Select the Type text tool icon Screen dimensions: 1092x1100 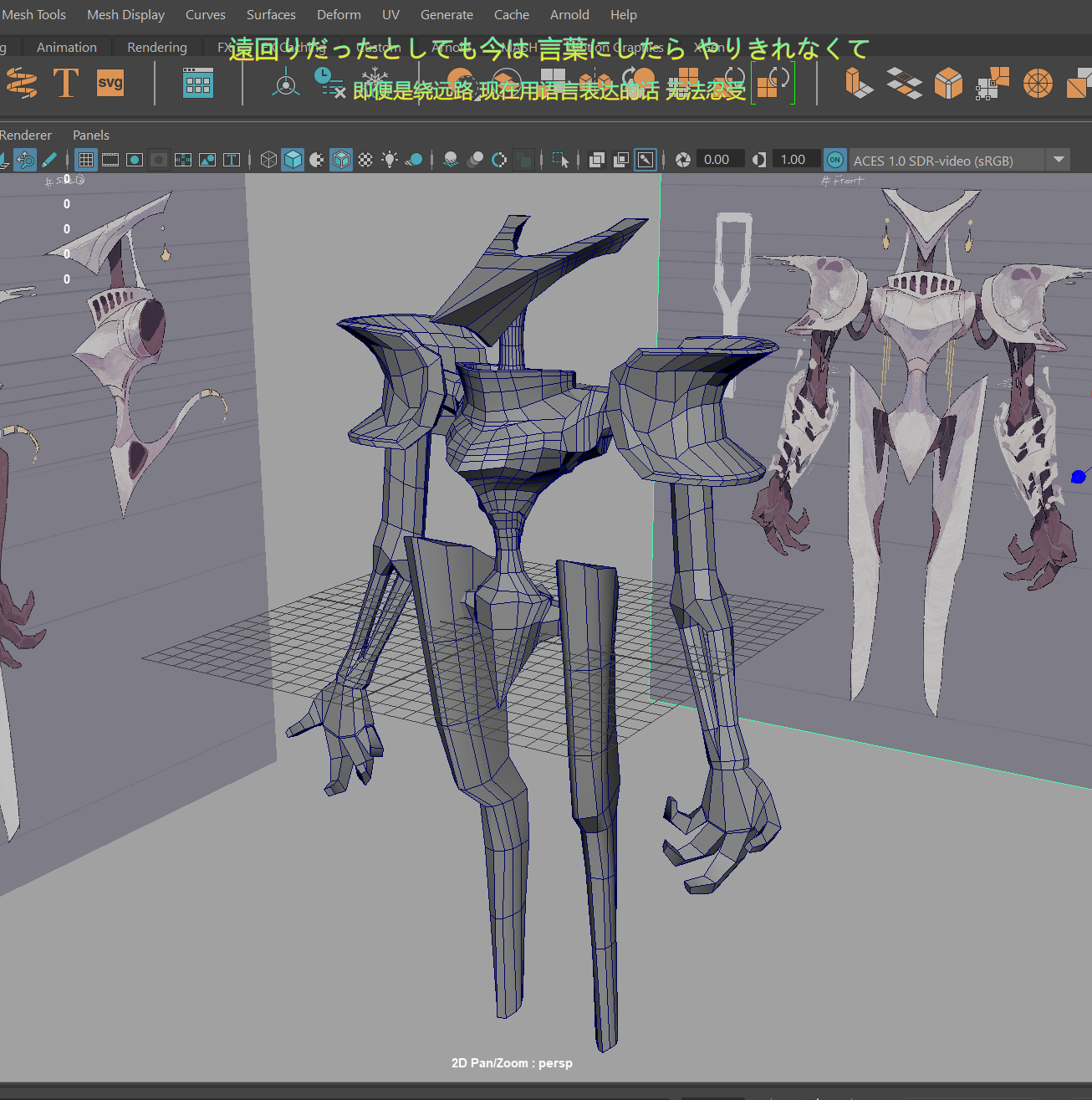point(66,83)
